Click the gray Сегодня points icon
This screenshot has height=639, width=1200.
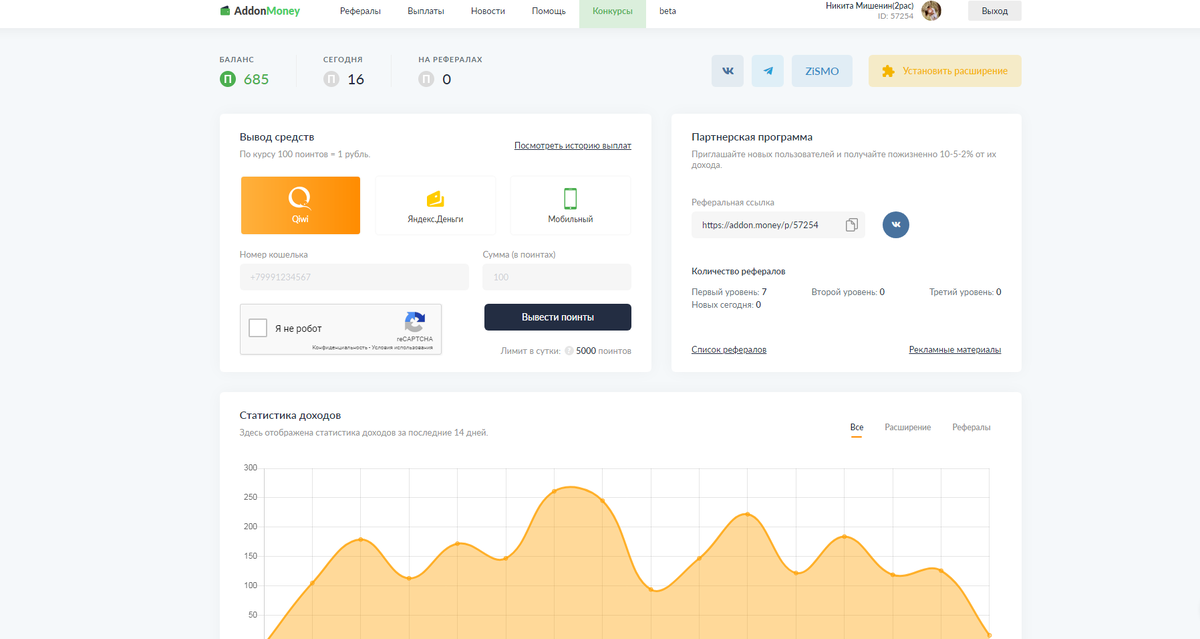331,79
